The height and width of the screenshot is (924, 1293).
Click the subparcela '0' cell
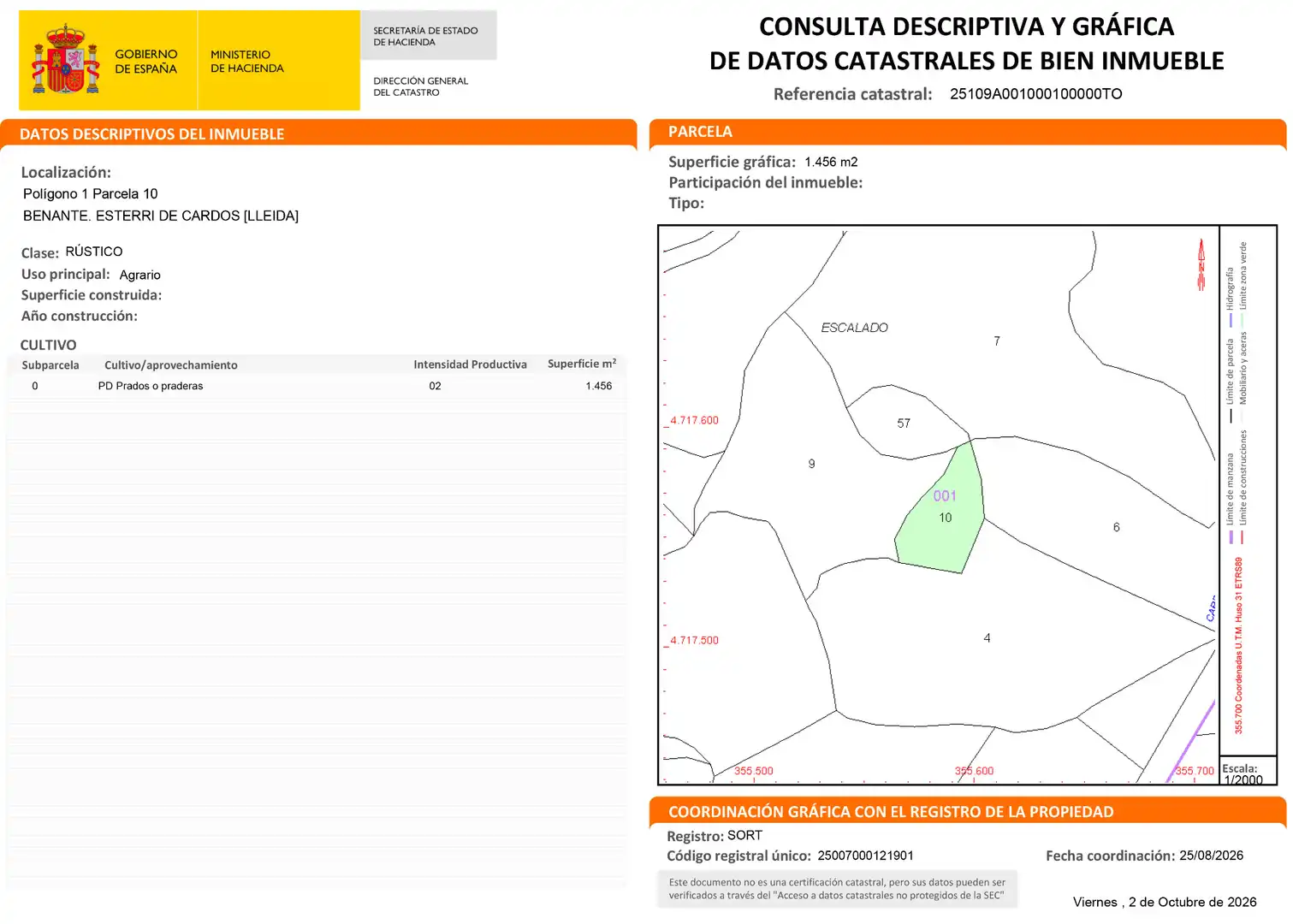coord(35,386)
